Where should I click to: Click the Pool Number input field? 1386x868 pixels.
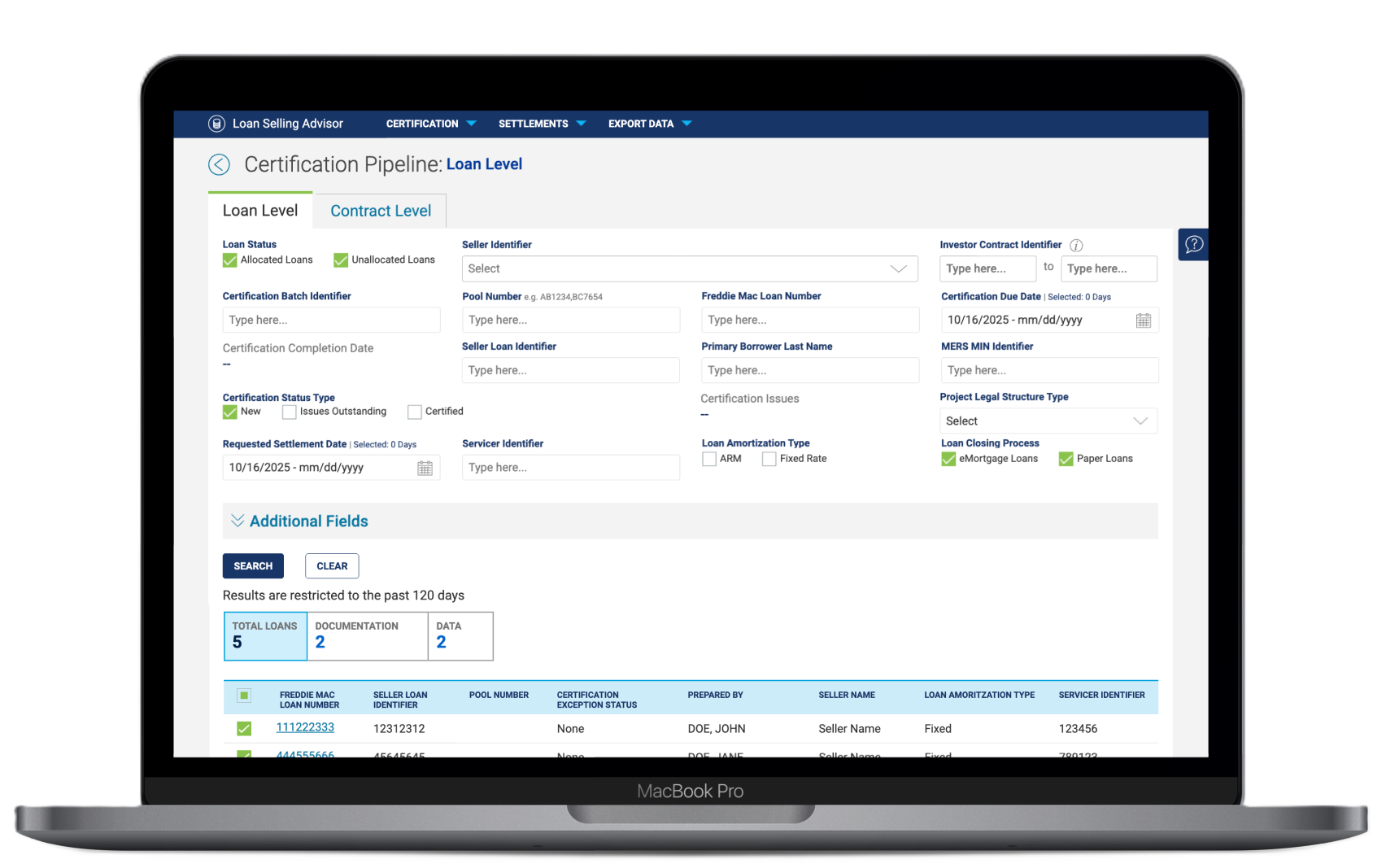point(570,321)
